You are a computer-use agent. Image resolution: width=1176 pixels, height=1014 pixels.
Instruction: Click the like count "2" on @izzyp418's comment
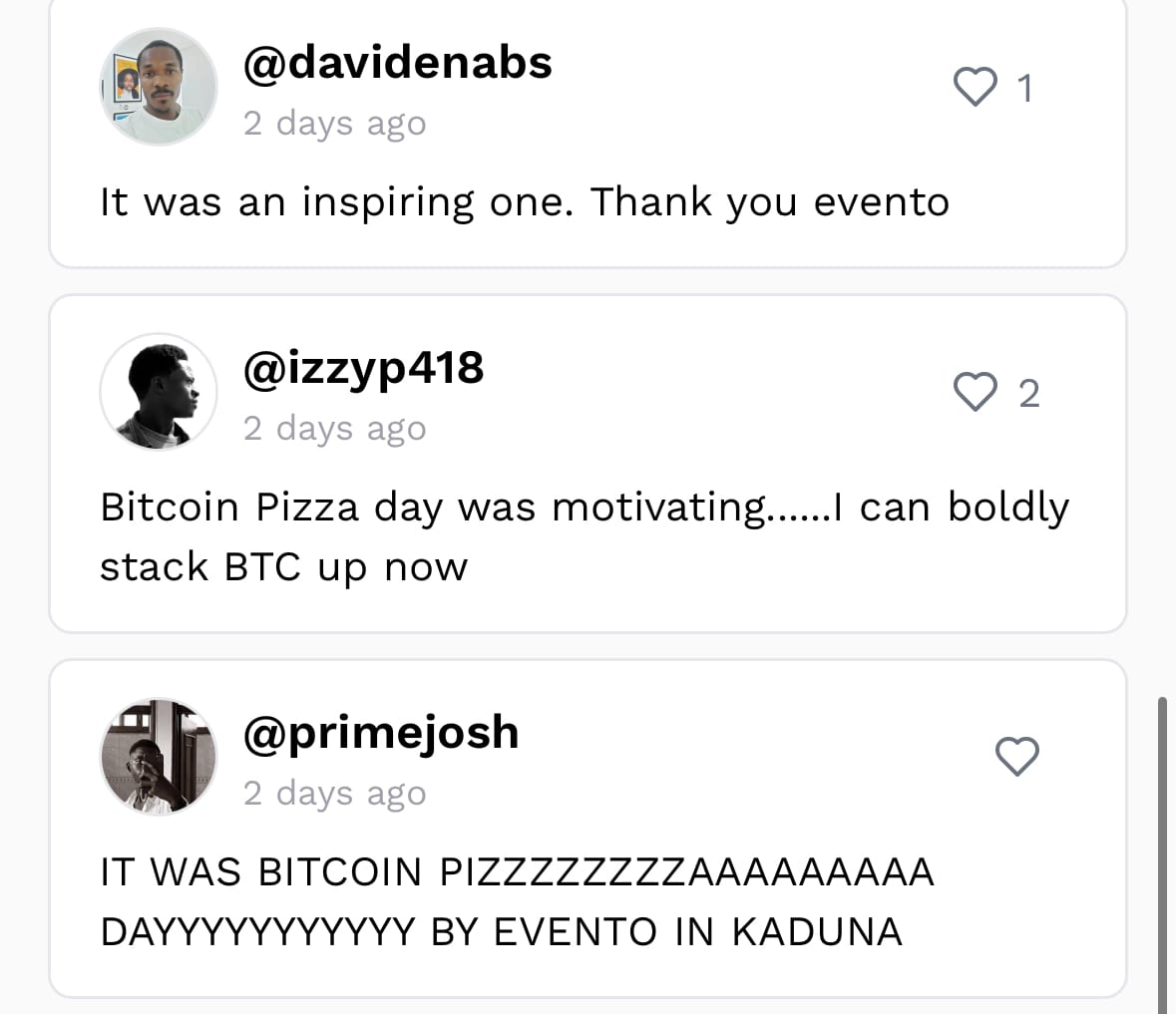[x=1029, y=394]
